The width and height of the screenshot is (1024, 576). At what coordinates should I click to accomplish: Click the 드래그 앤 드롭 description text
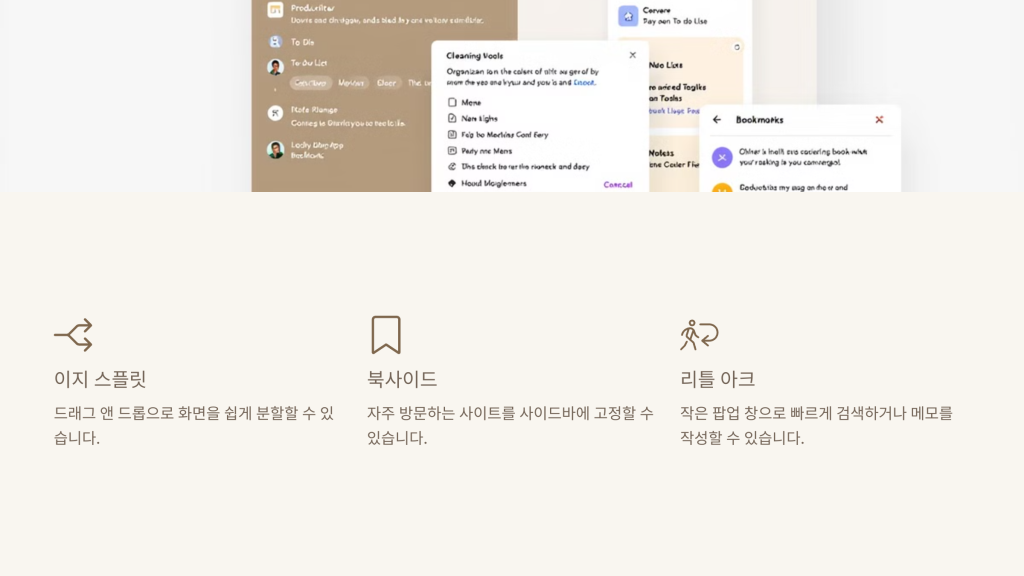(x=194, y=425)
